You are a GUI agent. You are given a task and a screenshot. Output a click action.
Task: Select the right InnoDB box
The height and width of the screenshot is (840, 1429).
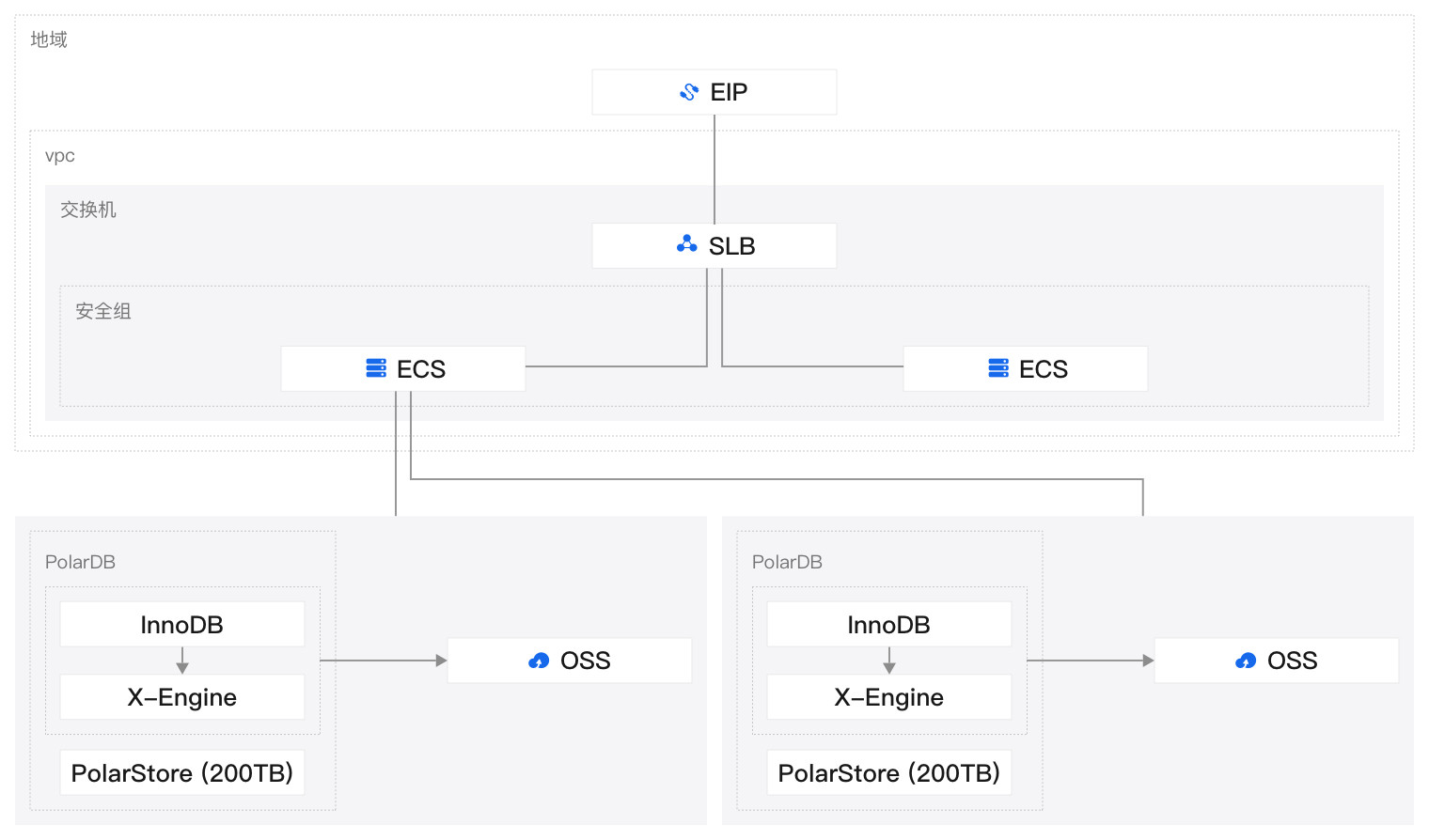coord(889,625)
